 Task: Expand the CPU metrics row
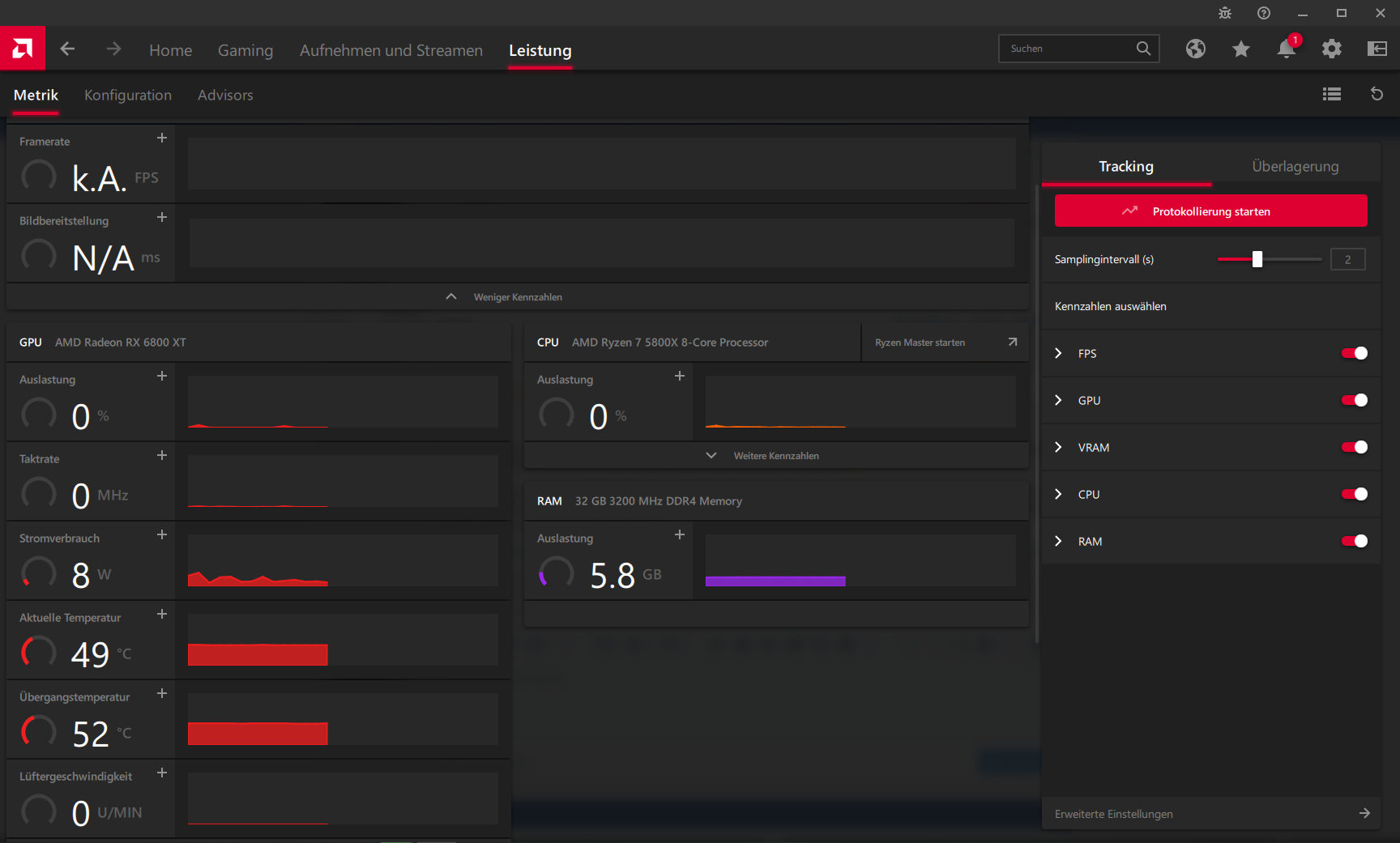point(1058,494)
